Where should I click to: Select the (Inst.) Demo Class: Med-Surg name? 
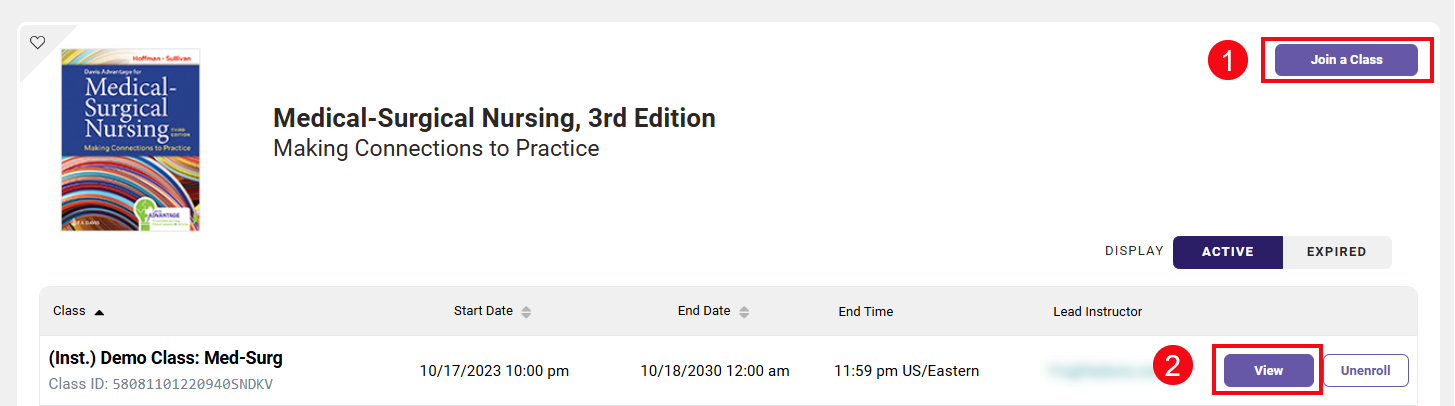point(165,358)
